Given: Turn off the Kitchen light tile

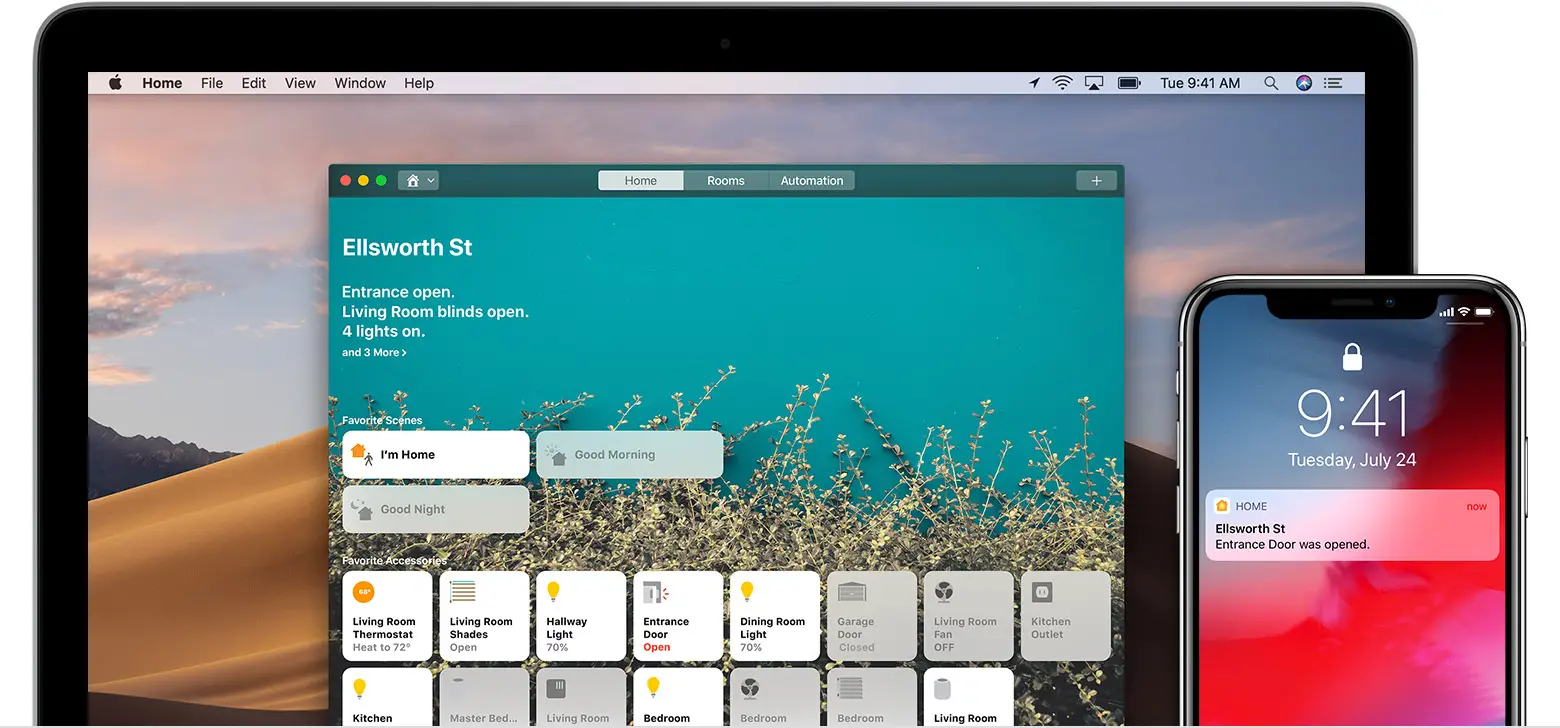Looking at the screenshot, I should click(387, 698).
